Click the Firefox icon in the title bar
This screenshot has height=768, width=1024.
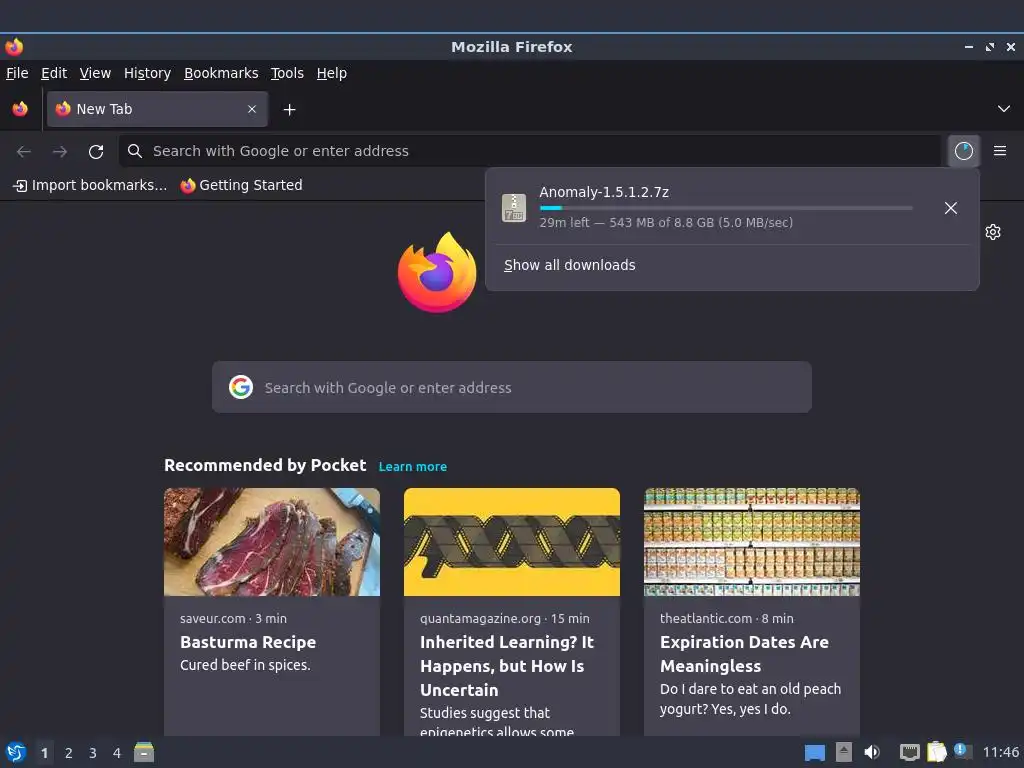[14, 47]
